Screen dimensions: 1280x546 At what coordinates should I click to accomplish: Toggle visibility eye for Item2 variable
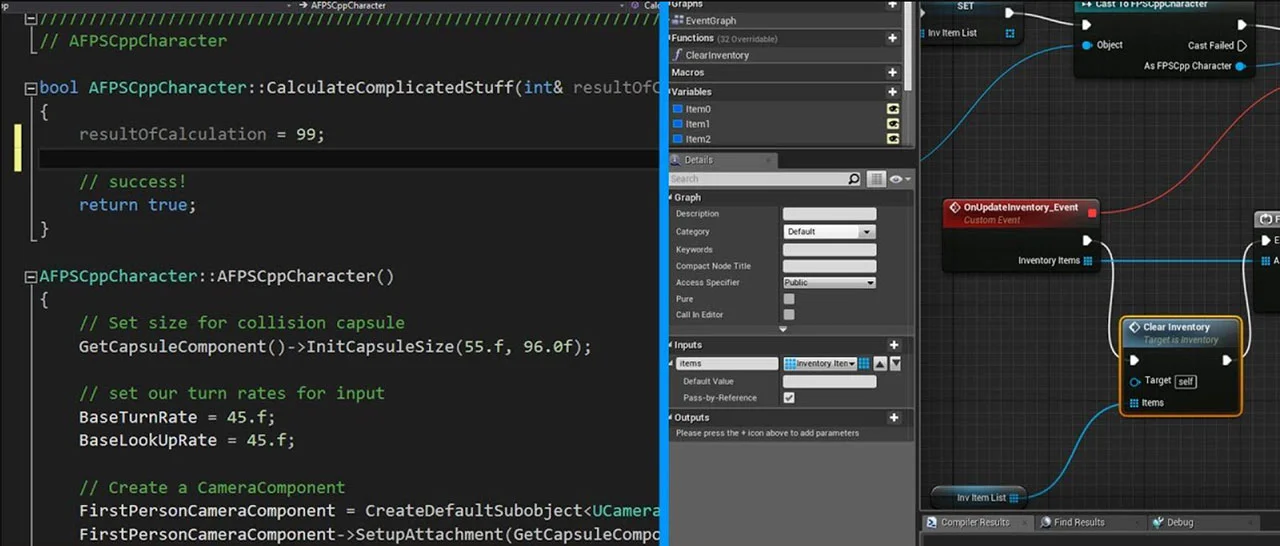click(893, 139)
